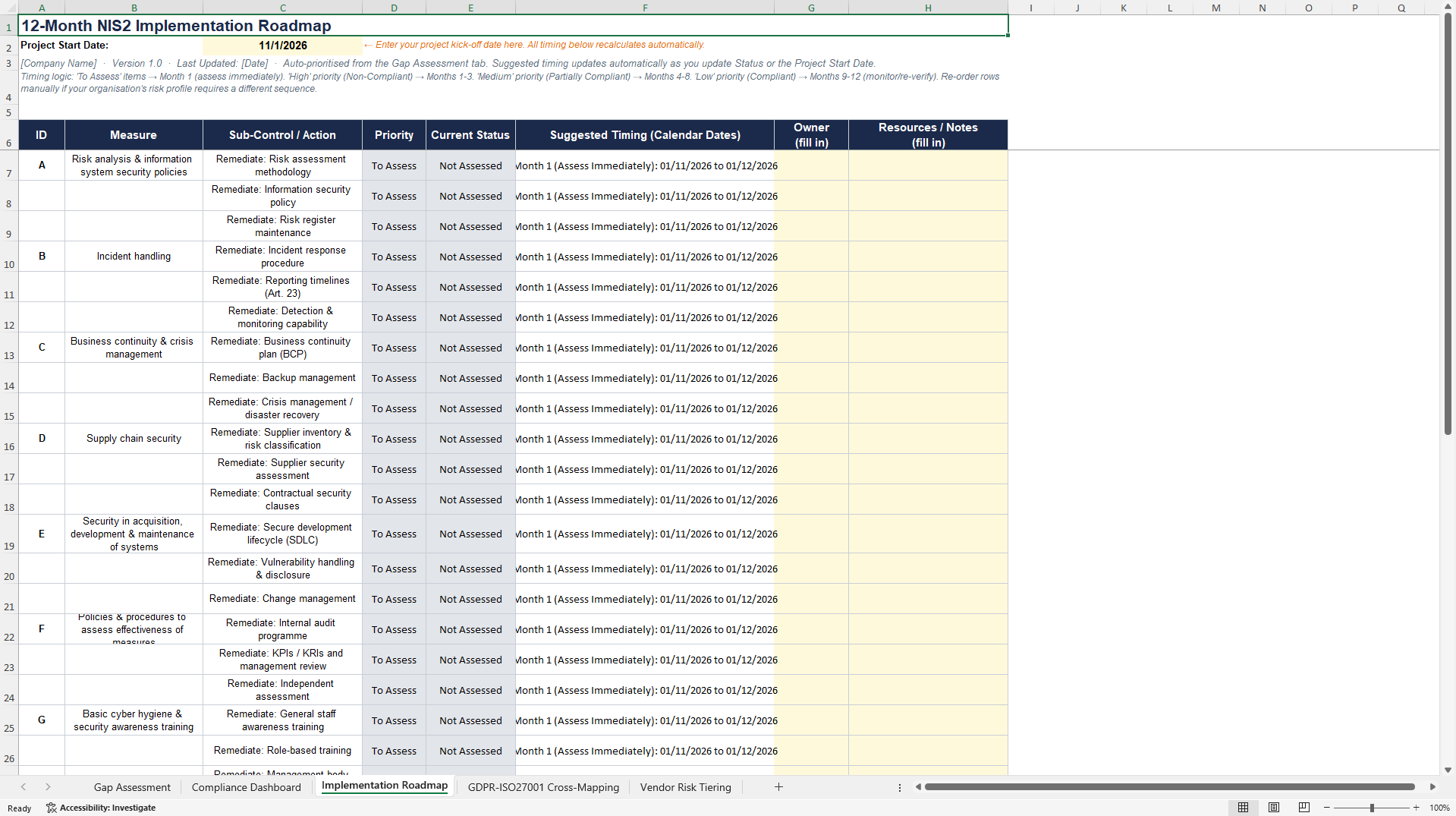
Task: Click the Owner (fill in) heading
Action: click(811, 135)
